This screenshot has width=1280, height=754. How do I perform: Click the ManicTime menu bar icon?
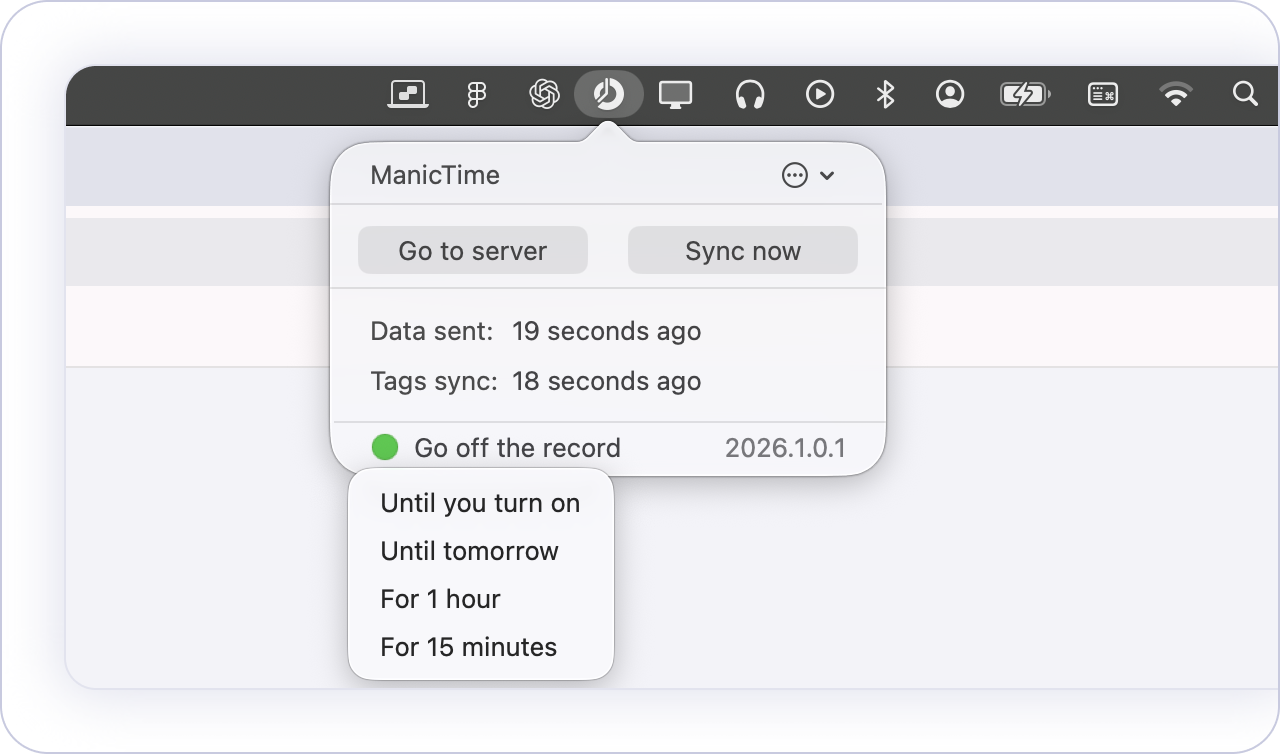coord(608,95)
